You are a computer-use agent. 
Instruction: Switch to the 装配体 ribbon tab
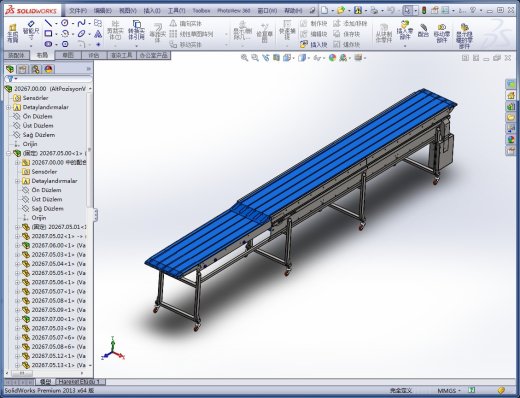(x=16, y=55)
